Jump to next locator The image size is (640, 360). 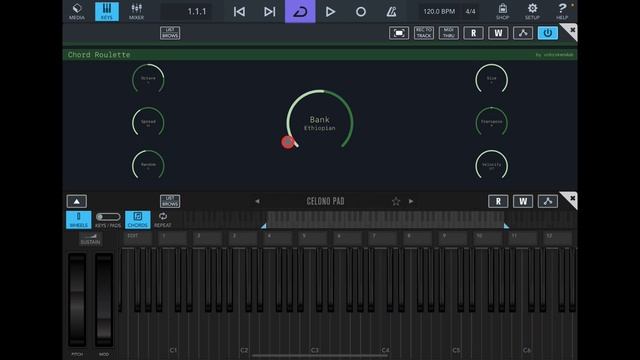[x=269, y=11]
